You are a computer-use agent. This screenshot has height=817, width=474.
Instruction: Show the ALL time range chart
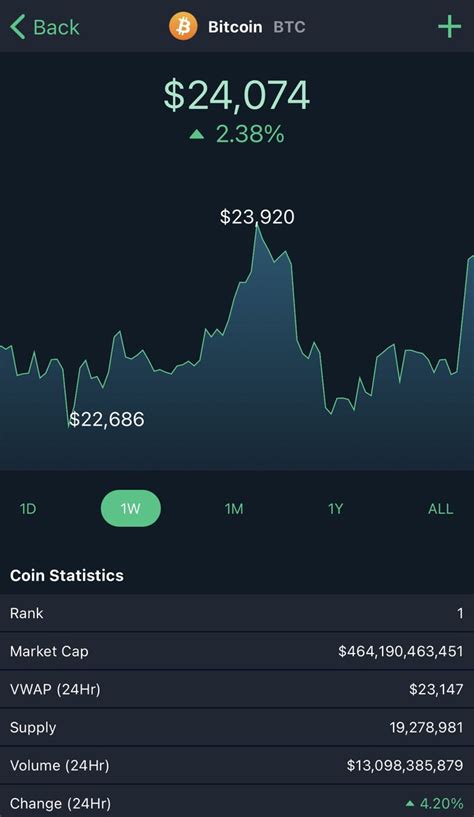click(440, 509)
